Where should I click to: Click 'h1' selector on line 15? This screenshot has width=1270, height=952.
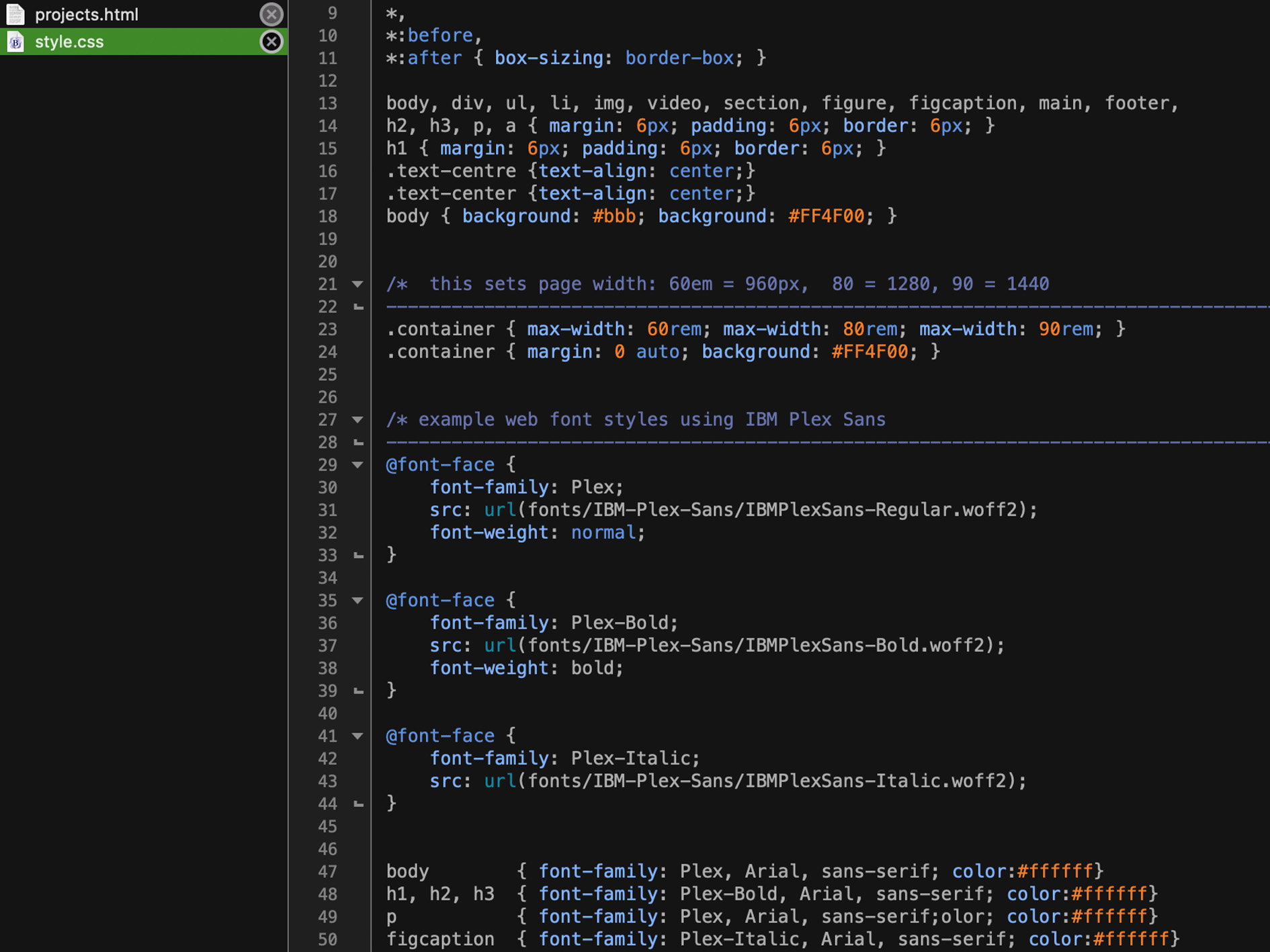coord(396,148)
